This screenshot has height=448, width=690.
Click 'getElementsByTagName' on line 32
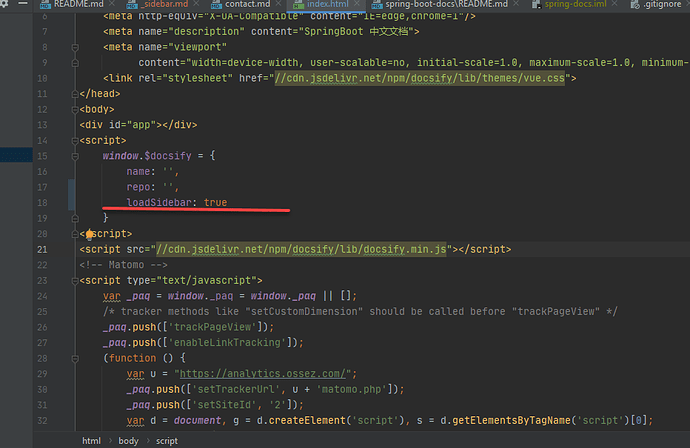(x=511, y=420)
